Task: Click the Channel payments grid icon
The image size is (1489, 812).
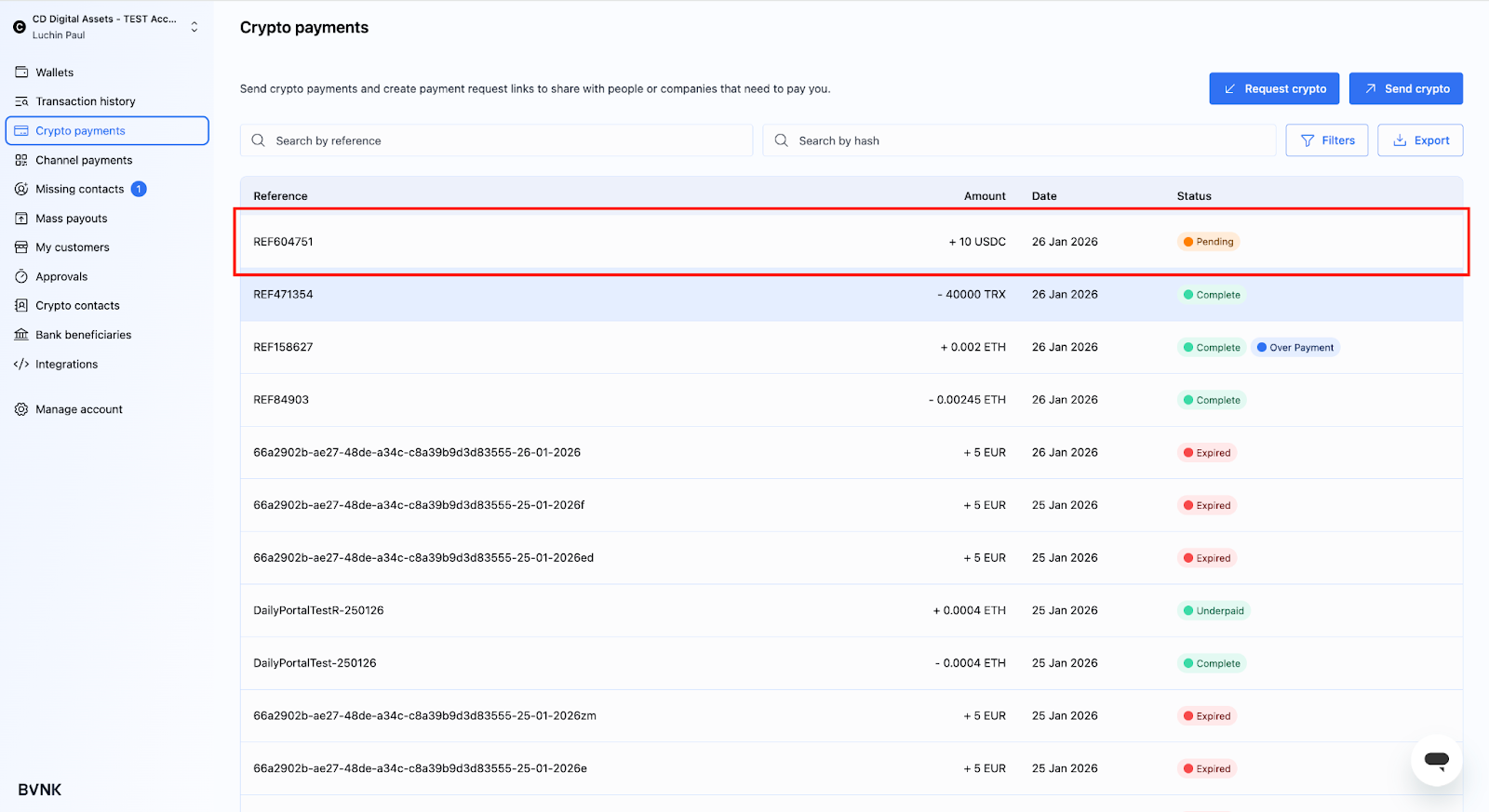Action: tap(21, 160)
